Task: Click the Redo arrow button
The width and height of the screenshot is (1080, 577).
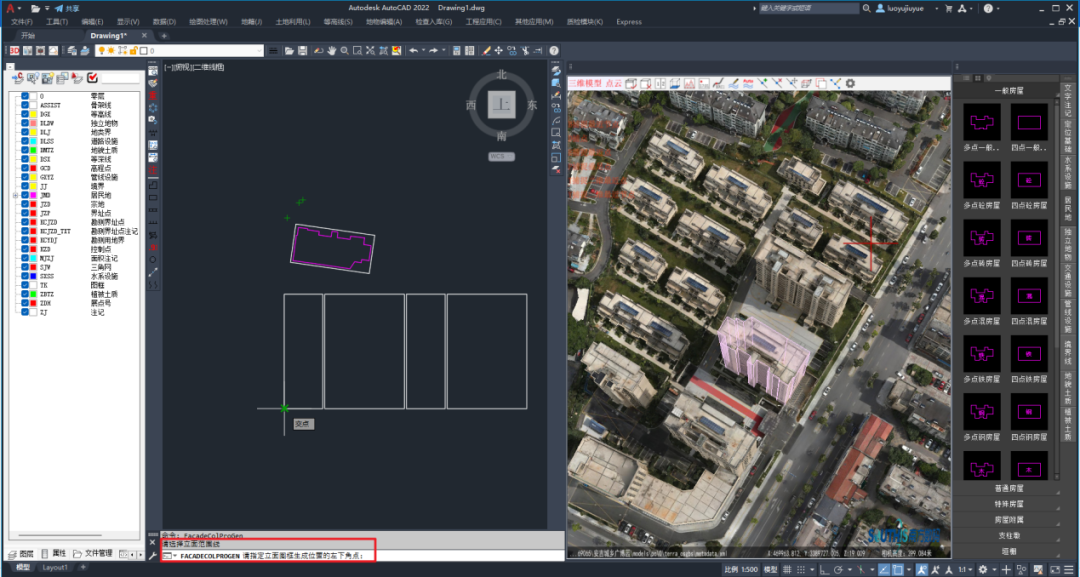Action: 434,50
